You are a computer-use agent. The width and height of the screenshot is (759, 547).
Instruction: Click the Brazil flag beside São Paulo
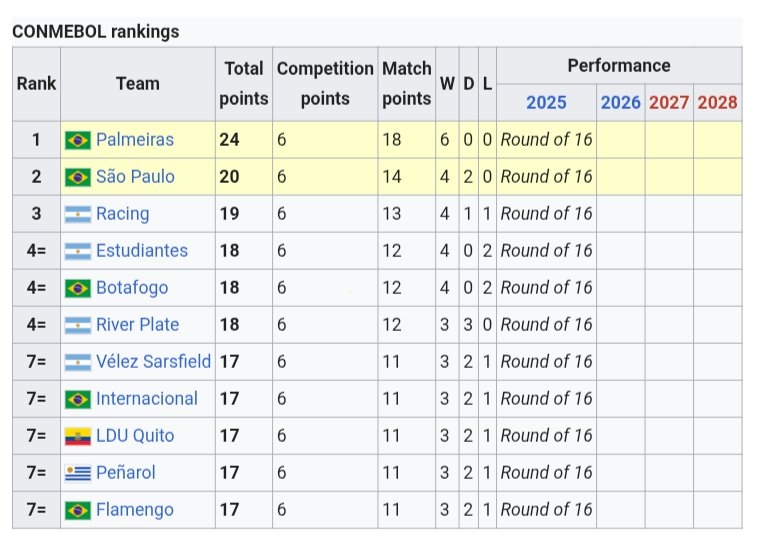point(77,177)
